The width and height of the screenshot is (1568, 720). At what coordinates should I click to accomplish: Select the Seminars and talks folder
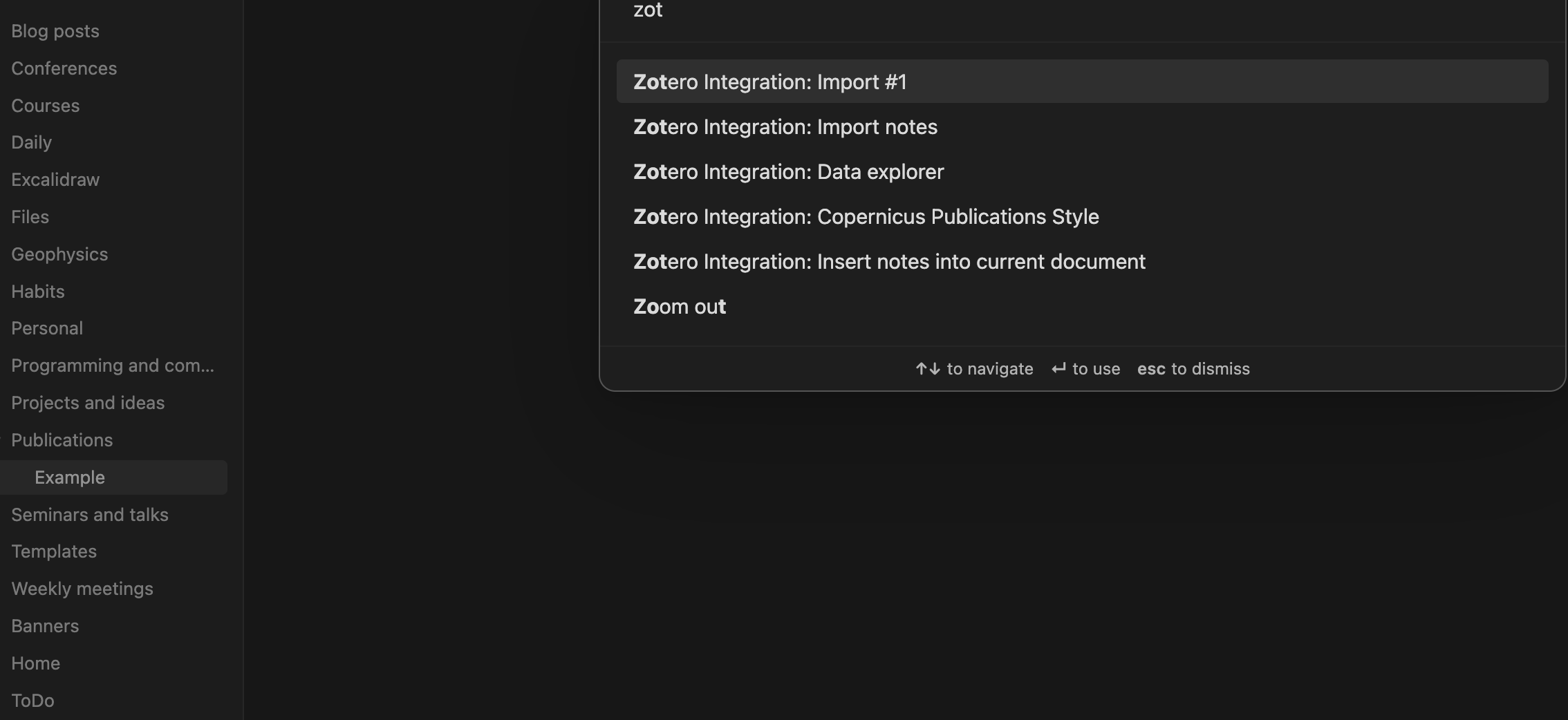[89, 514]
